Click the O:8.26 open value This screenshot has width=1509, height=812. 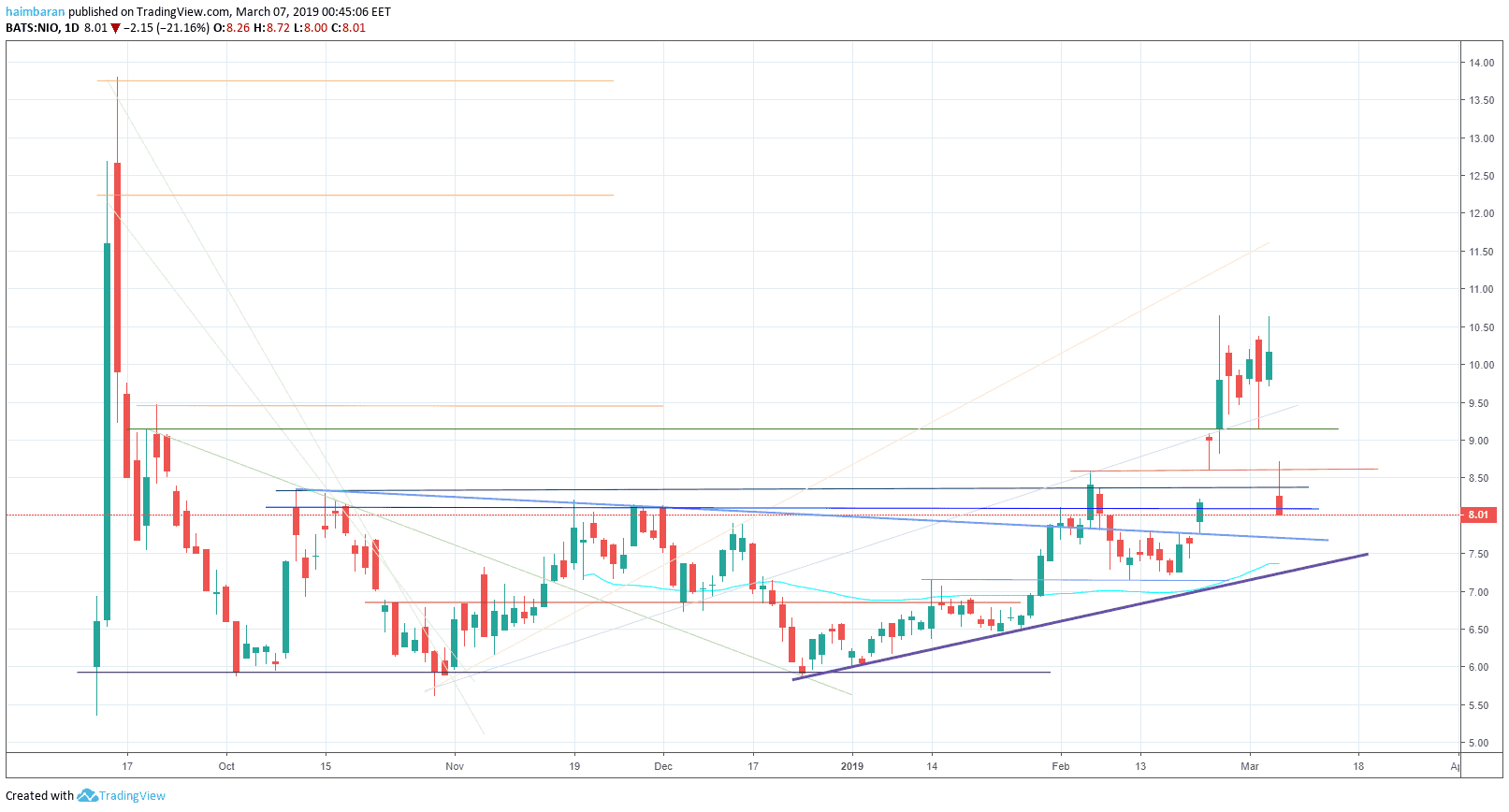232,28
